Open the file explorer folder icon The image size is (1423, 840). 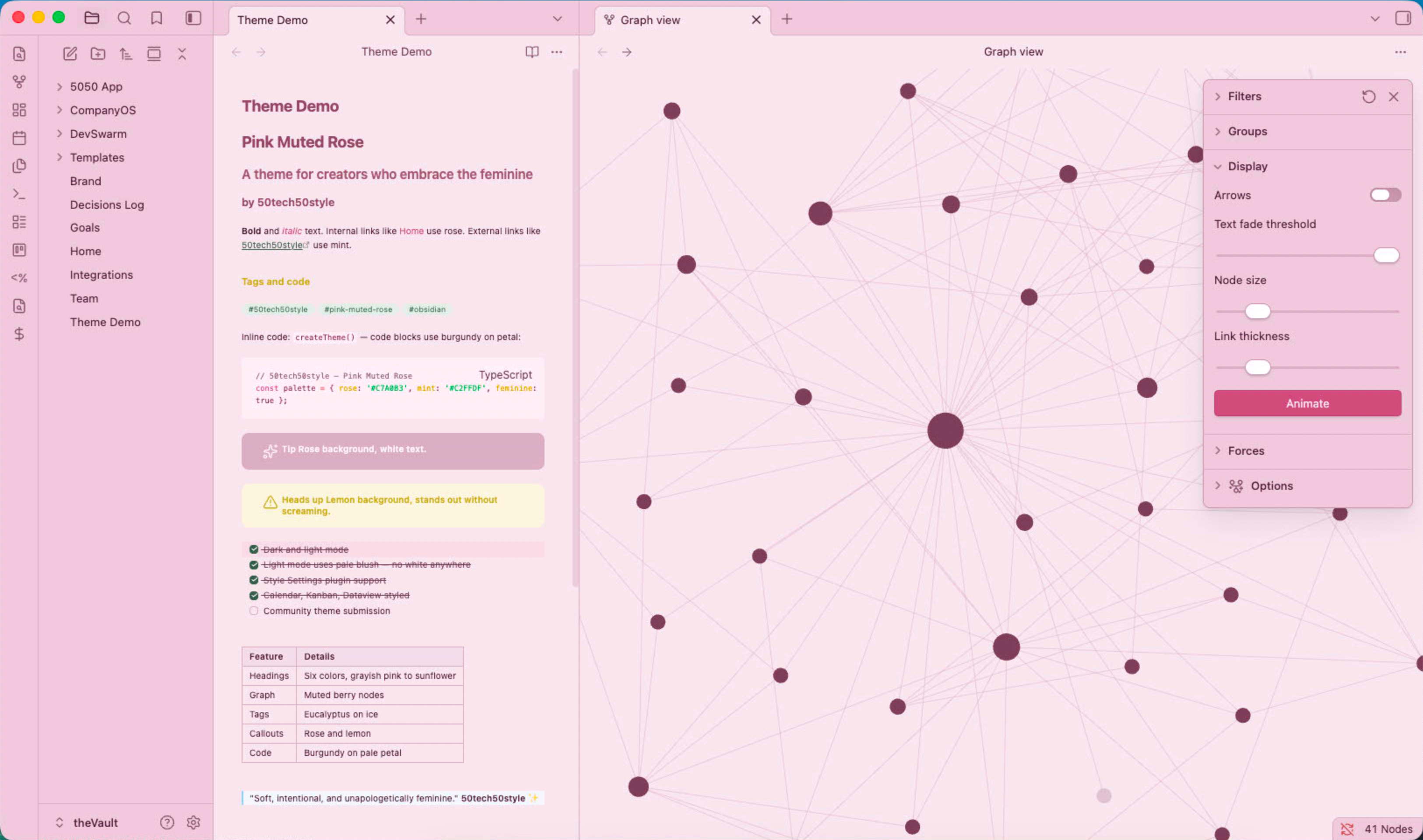pos(91,18)
